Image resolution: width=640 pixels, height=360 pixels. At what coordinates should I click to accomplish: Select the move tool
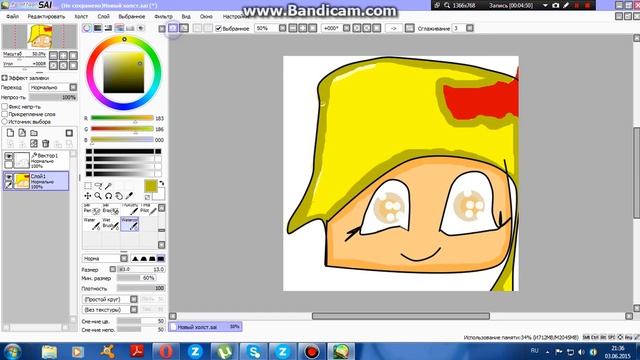(88, 196)
